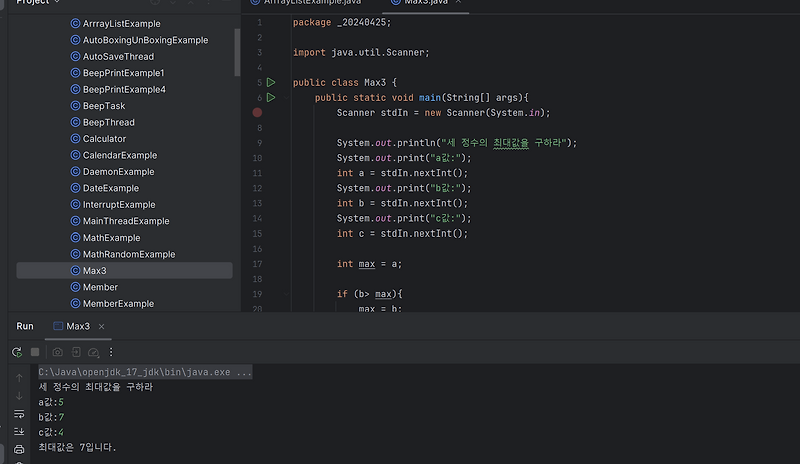Stop the running Max3 process
800x464 pixels.
coord(35,352)
